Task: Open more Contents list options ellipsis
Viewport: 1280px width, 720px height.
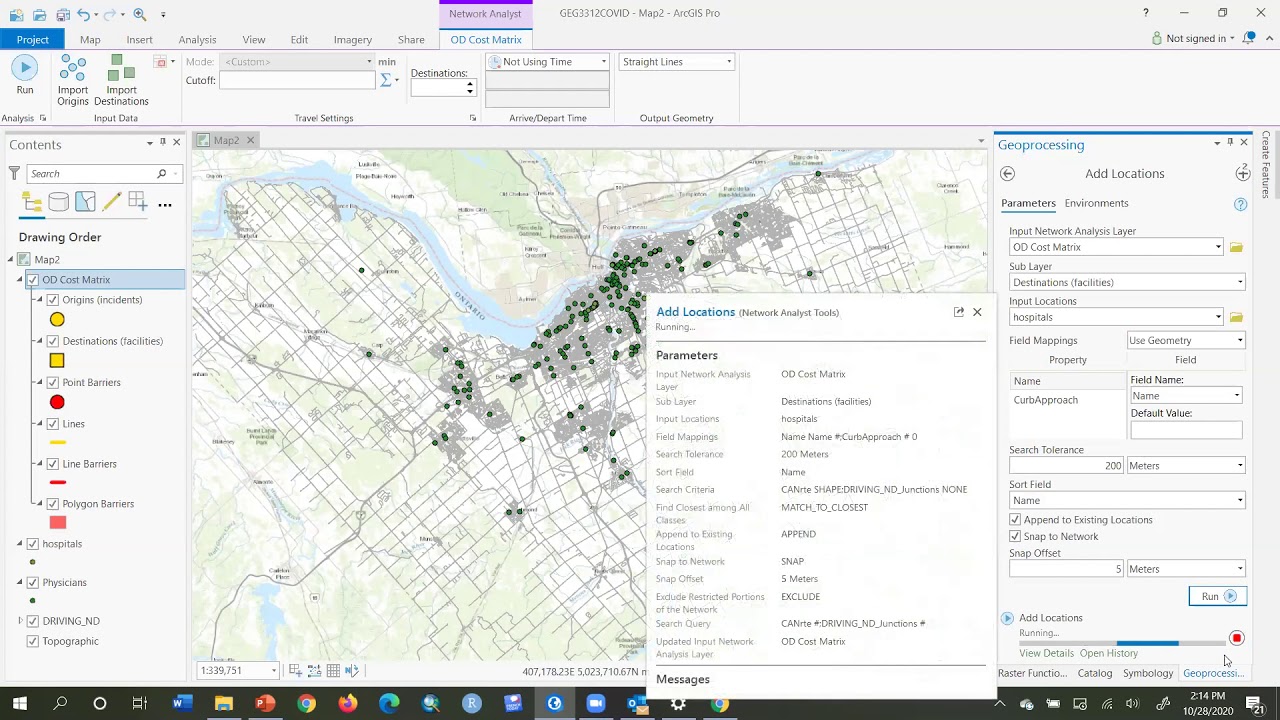Action: pyautogui.click(x=165, y=205)
